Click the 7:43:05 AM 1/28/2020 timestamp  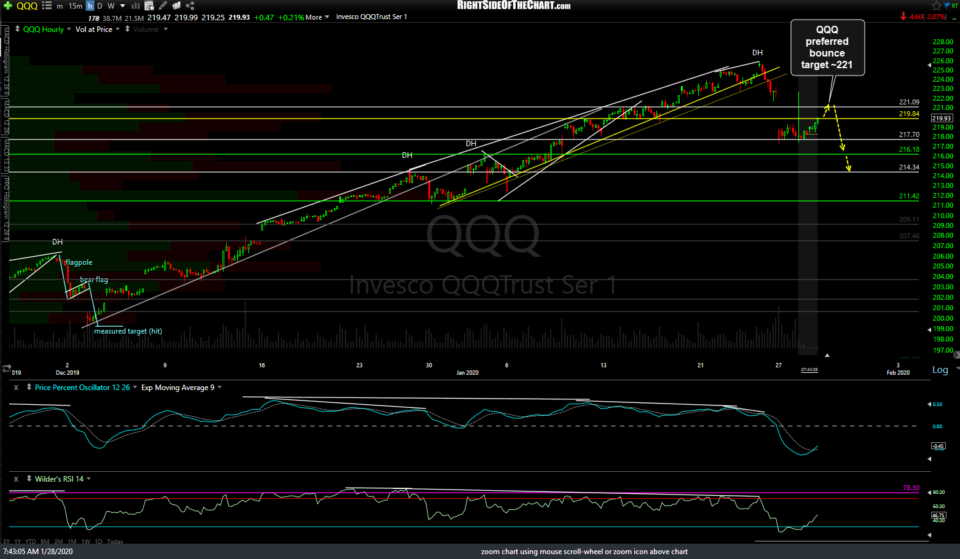coord(37,552)
